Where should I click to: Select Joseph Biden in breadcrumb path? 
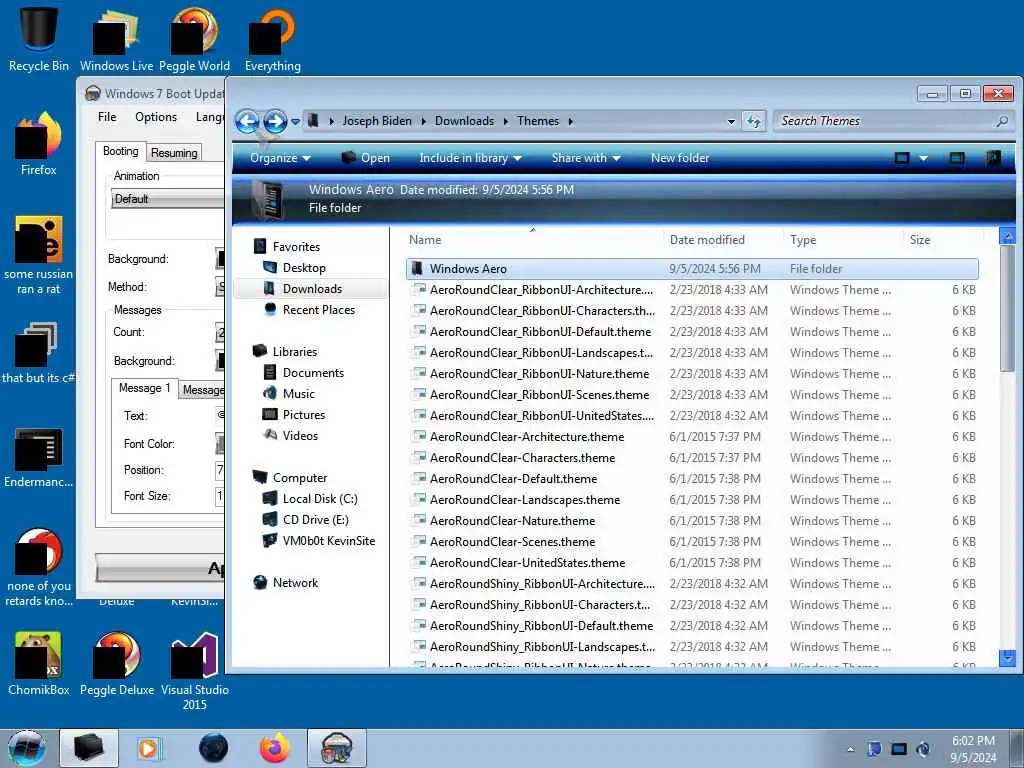(377, 121)
